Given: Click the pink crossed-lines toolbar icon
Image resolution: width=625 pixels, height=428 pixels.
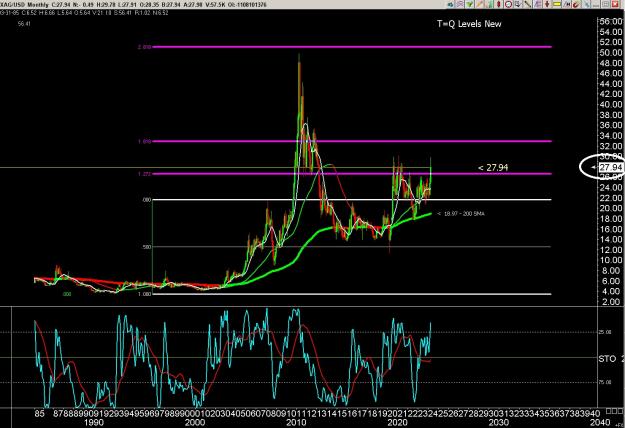Looking at the screenshot, I should tap(460, 4).
